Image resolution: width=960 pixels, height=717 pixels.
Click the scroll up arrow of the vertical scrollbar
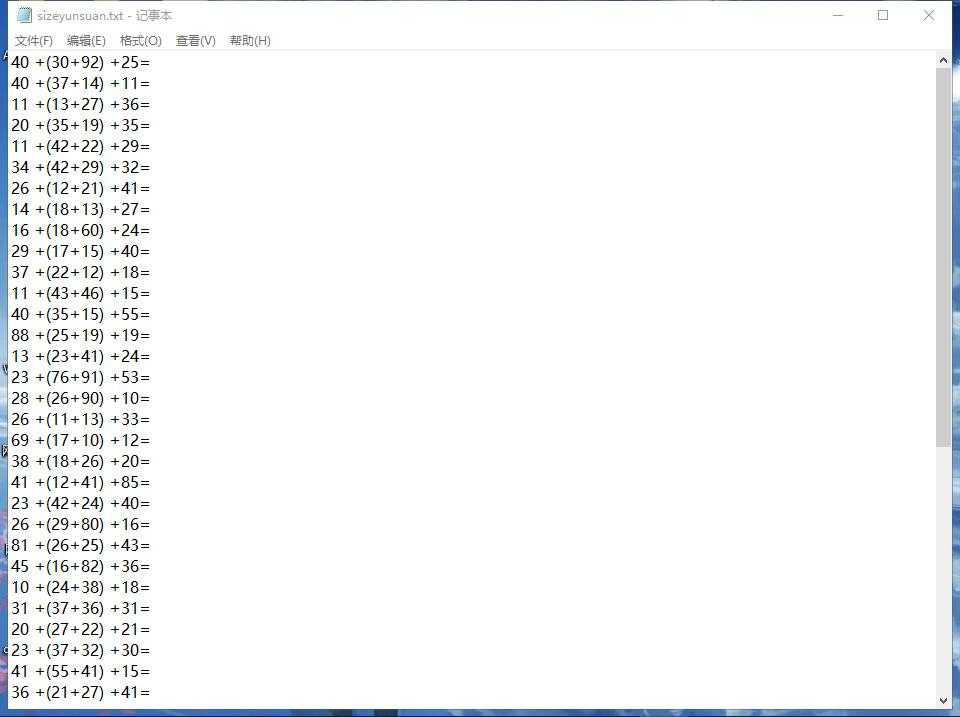pyautogui.click(x=943, y=61)
